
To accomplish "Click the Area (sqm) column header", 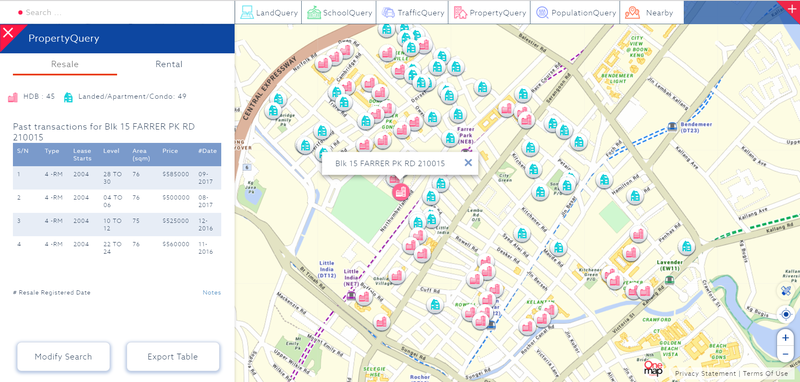I will point(140,155).
